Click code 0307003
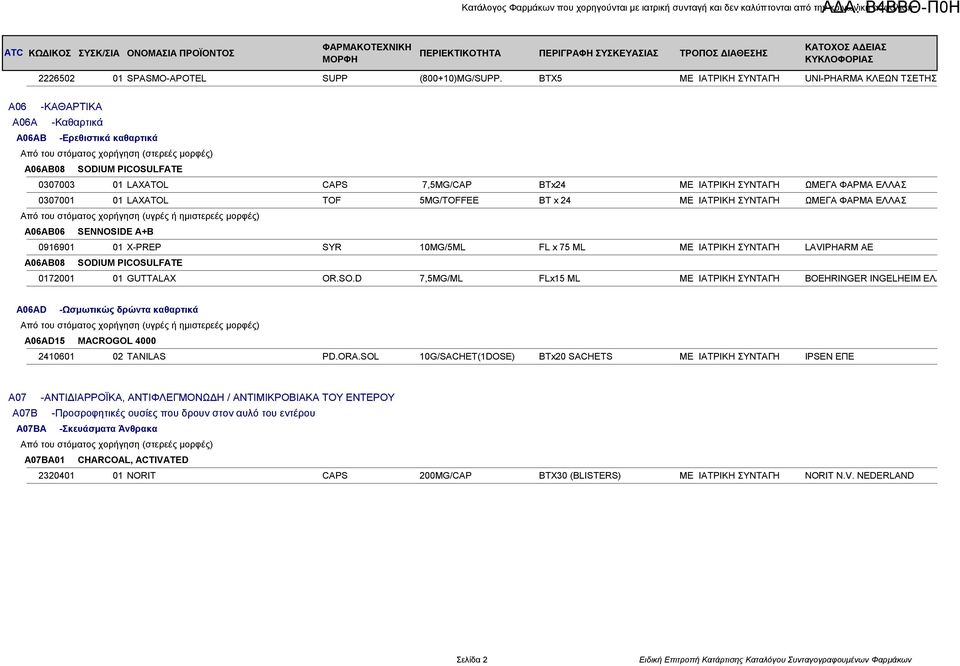960x666 pixels. 56,185
